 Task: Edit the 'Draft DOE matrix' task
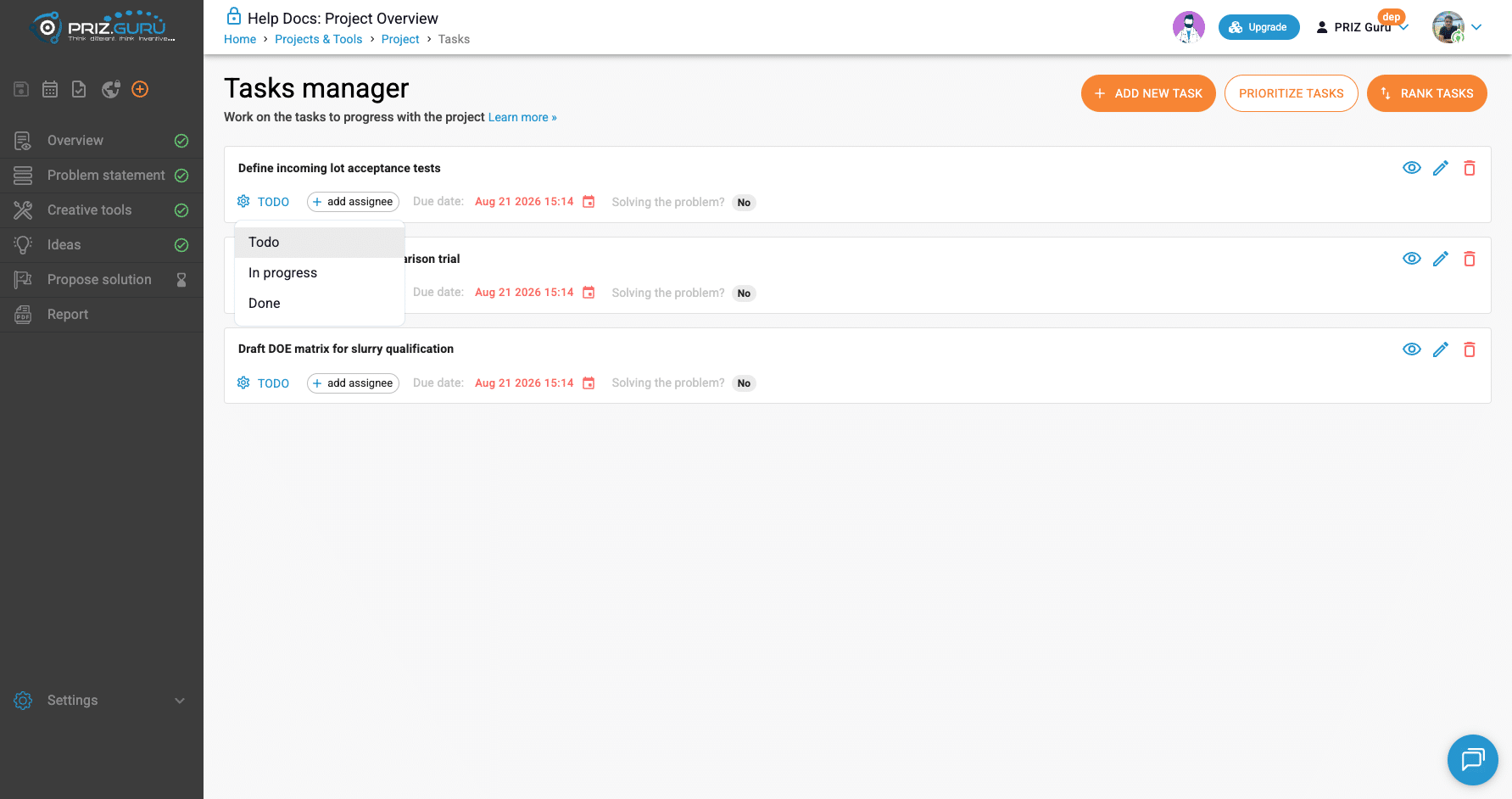1441,349
